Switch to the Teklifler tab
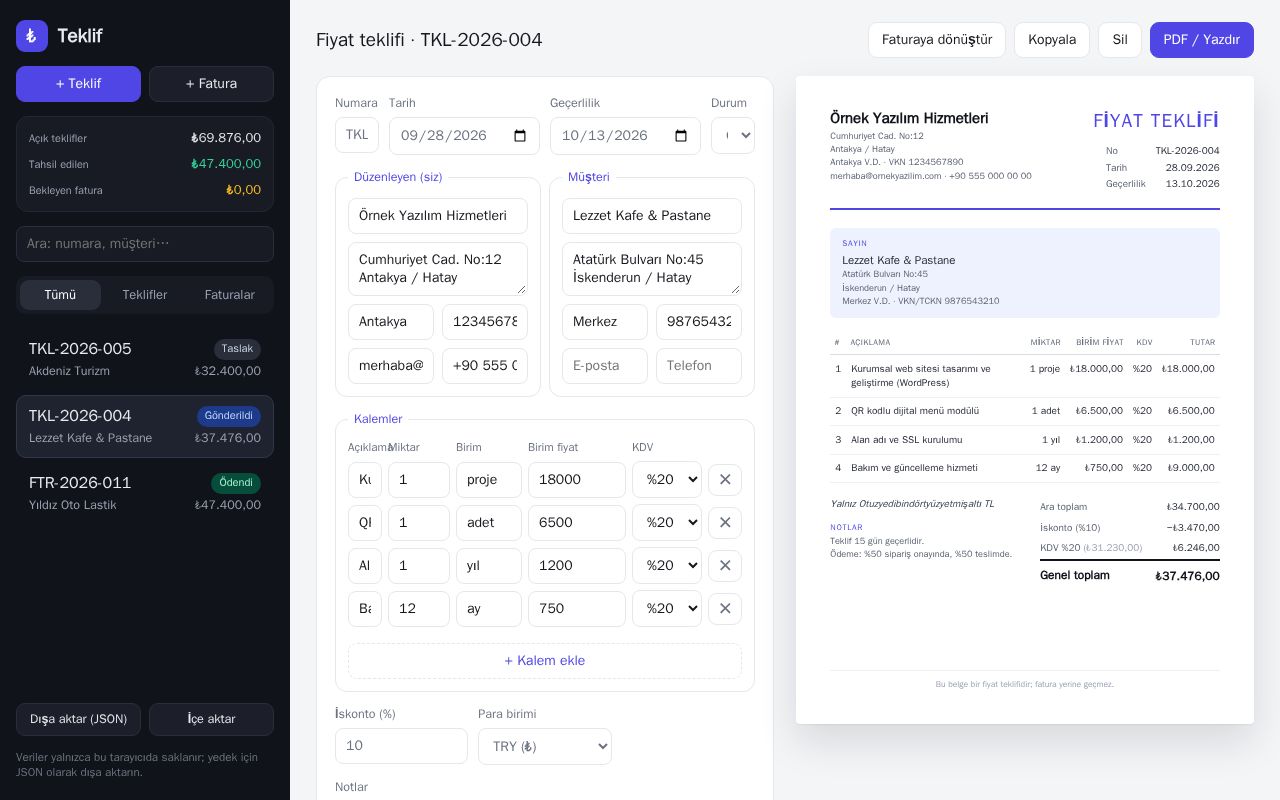This screenshot has height=800, width=1280. pos(145,295)
